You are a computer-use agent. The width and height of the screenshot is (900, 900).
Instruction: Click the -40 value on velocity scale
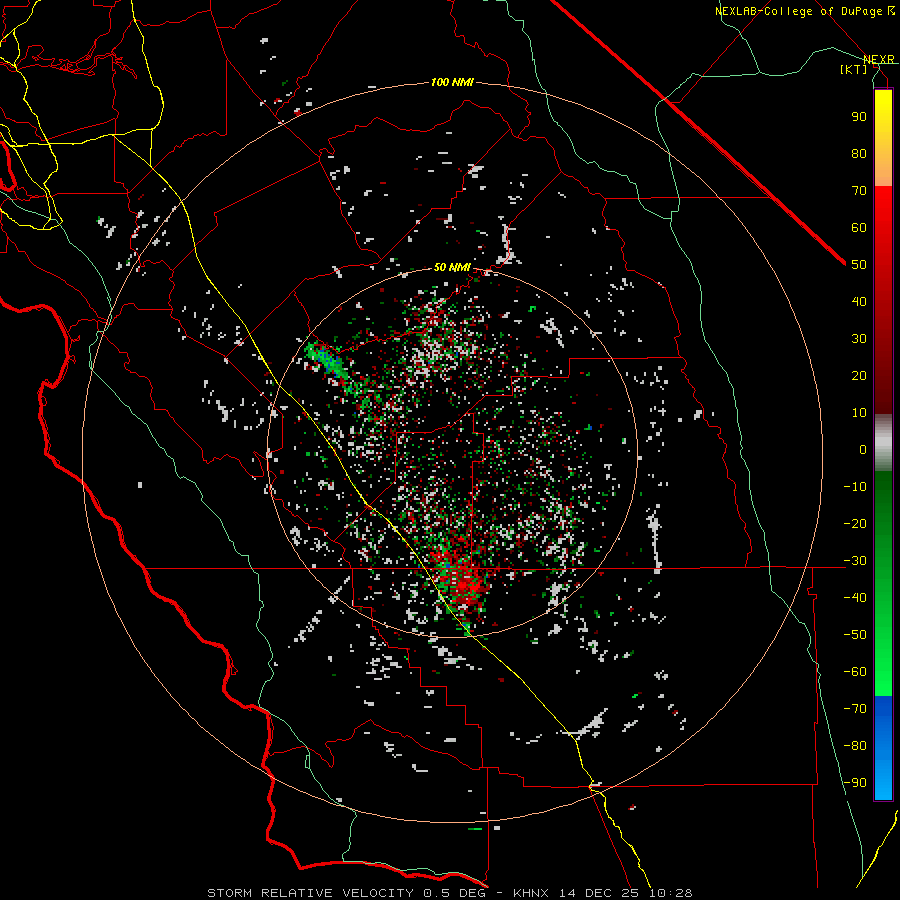click(855, 598)
